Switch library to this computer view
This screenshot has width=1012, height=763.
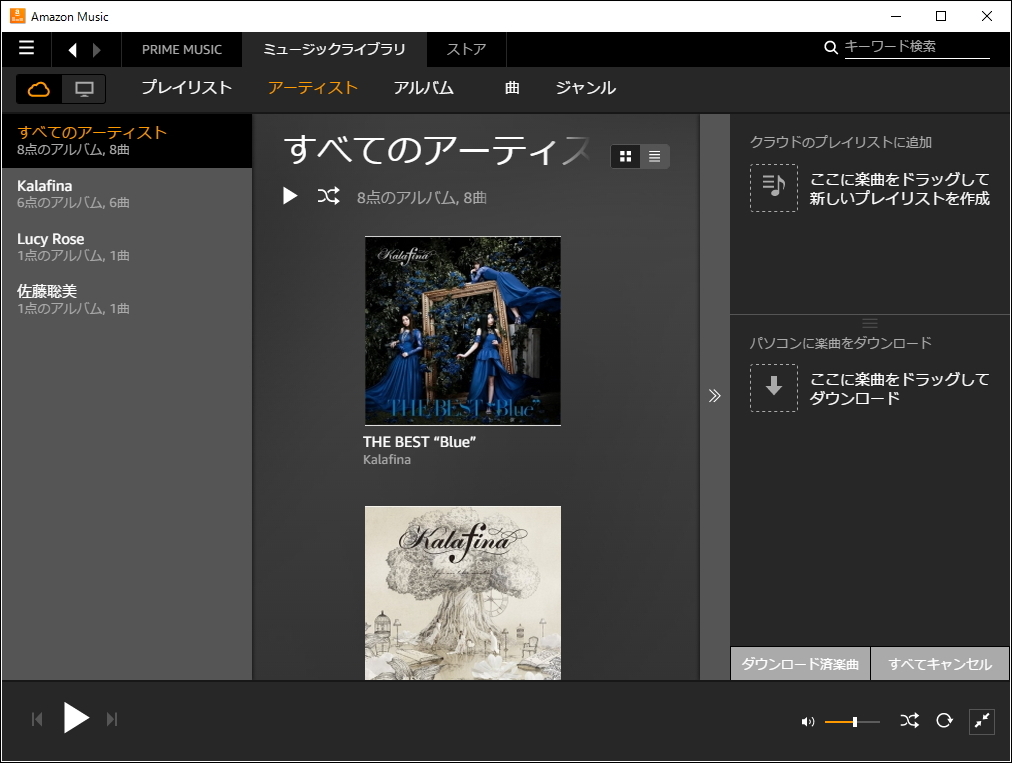point(85,89)
